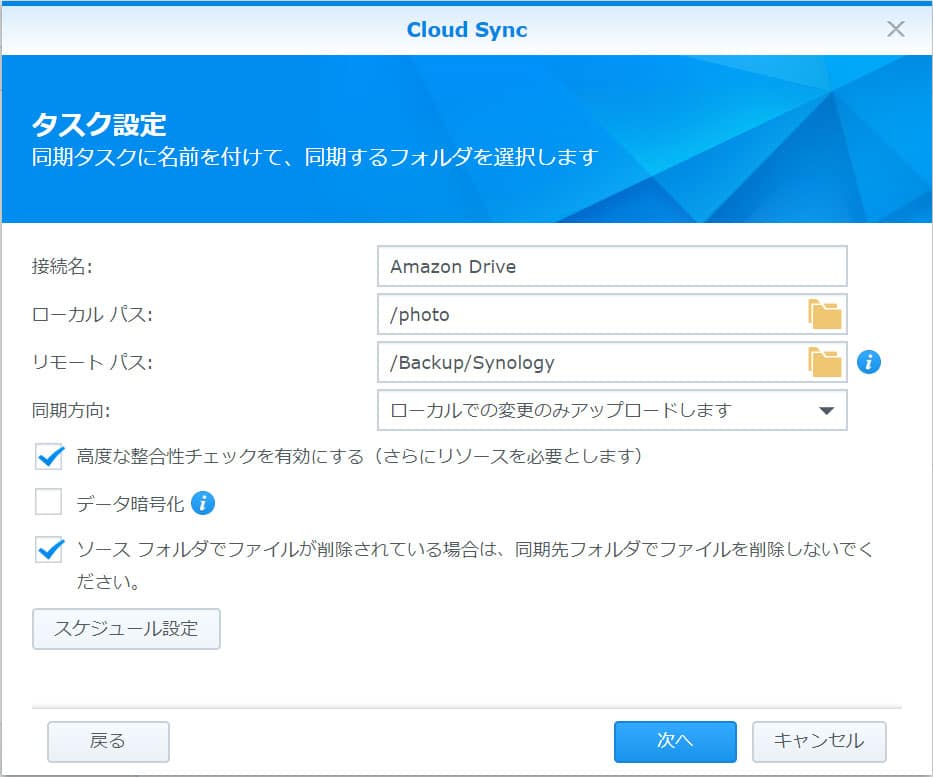Click the データ暗号化 label text
Screen dimensions: 933x777
coord(130,504)
